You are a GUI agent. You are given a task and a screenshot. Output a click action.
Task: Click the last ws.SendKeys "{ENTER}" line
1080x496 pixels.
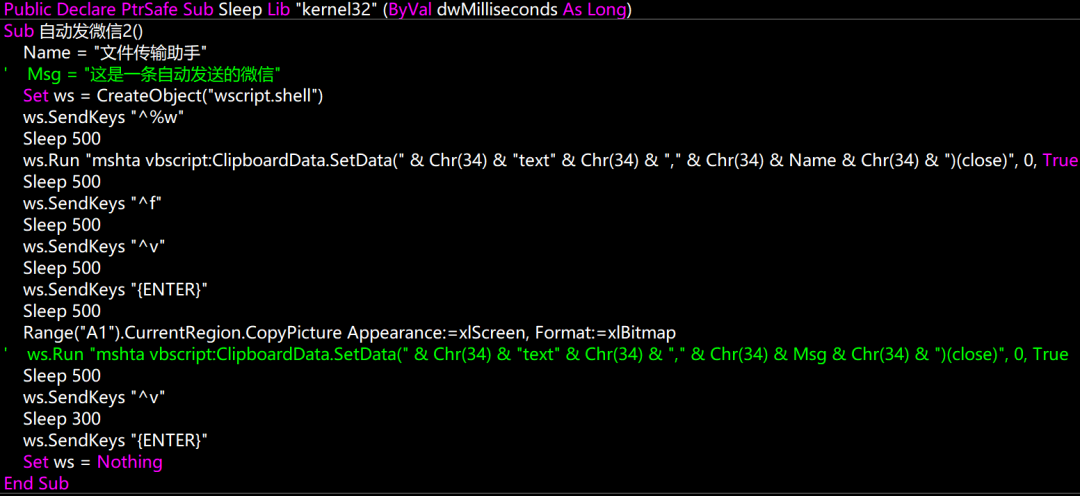tap(115, 440)
